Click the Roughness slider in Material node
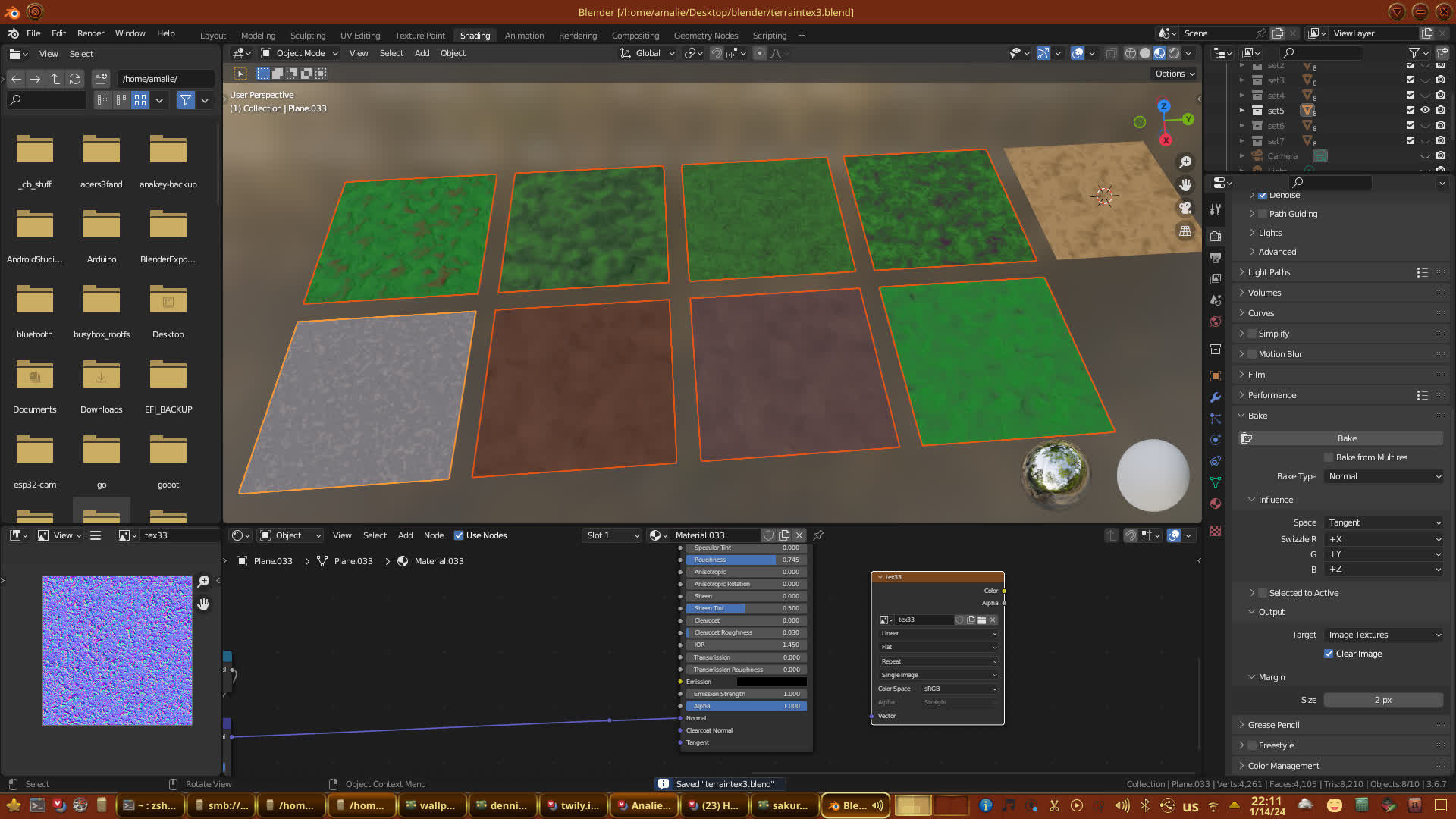Image resolution: width=1456 pixels, height=819 pixels. pyautogui.click(x=746, y=560)
